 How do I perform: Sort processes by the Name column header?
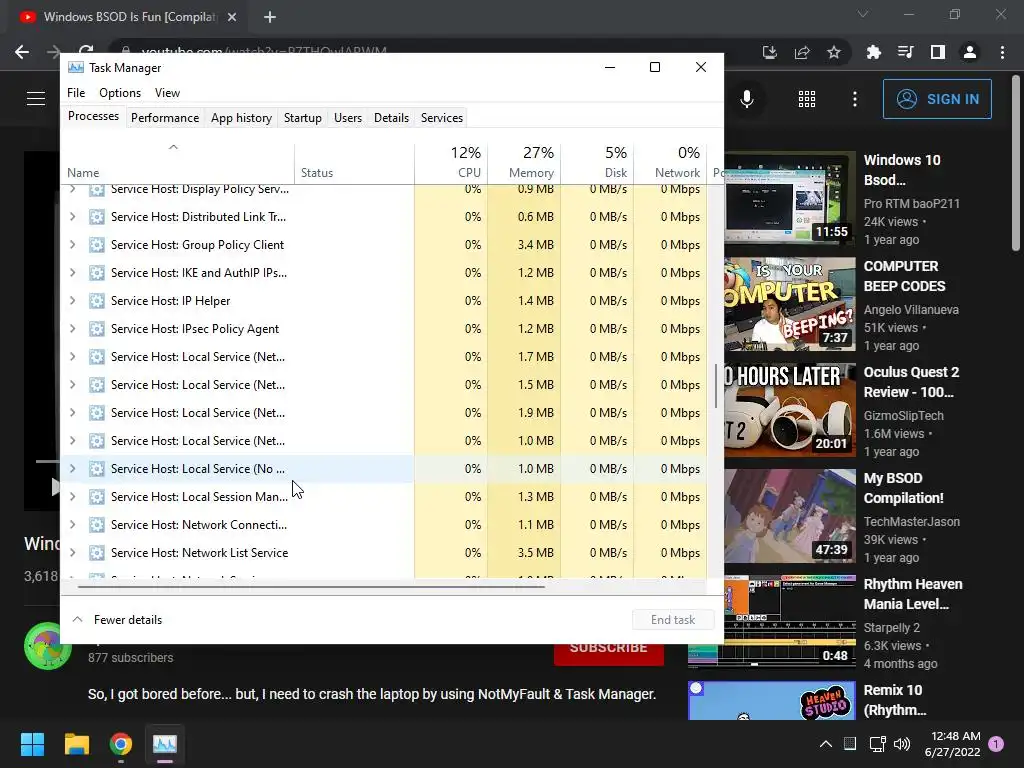coord(177,162)
